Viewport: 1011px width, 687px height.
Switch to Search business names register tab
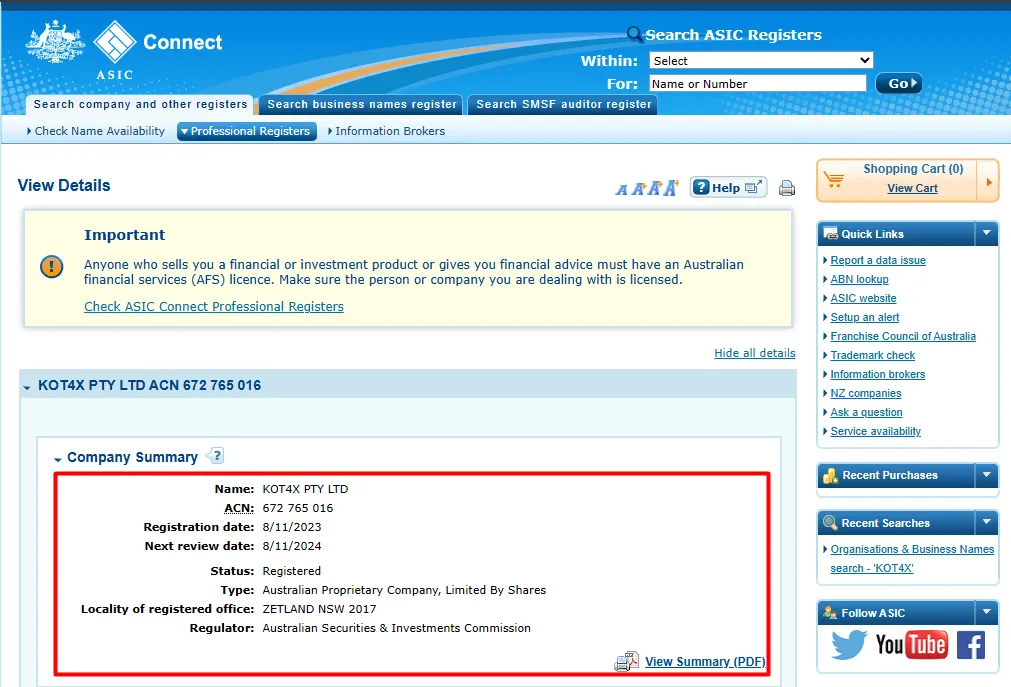(x=362, y=104)
